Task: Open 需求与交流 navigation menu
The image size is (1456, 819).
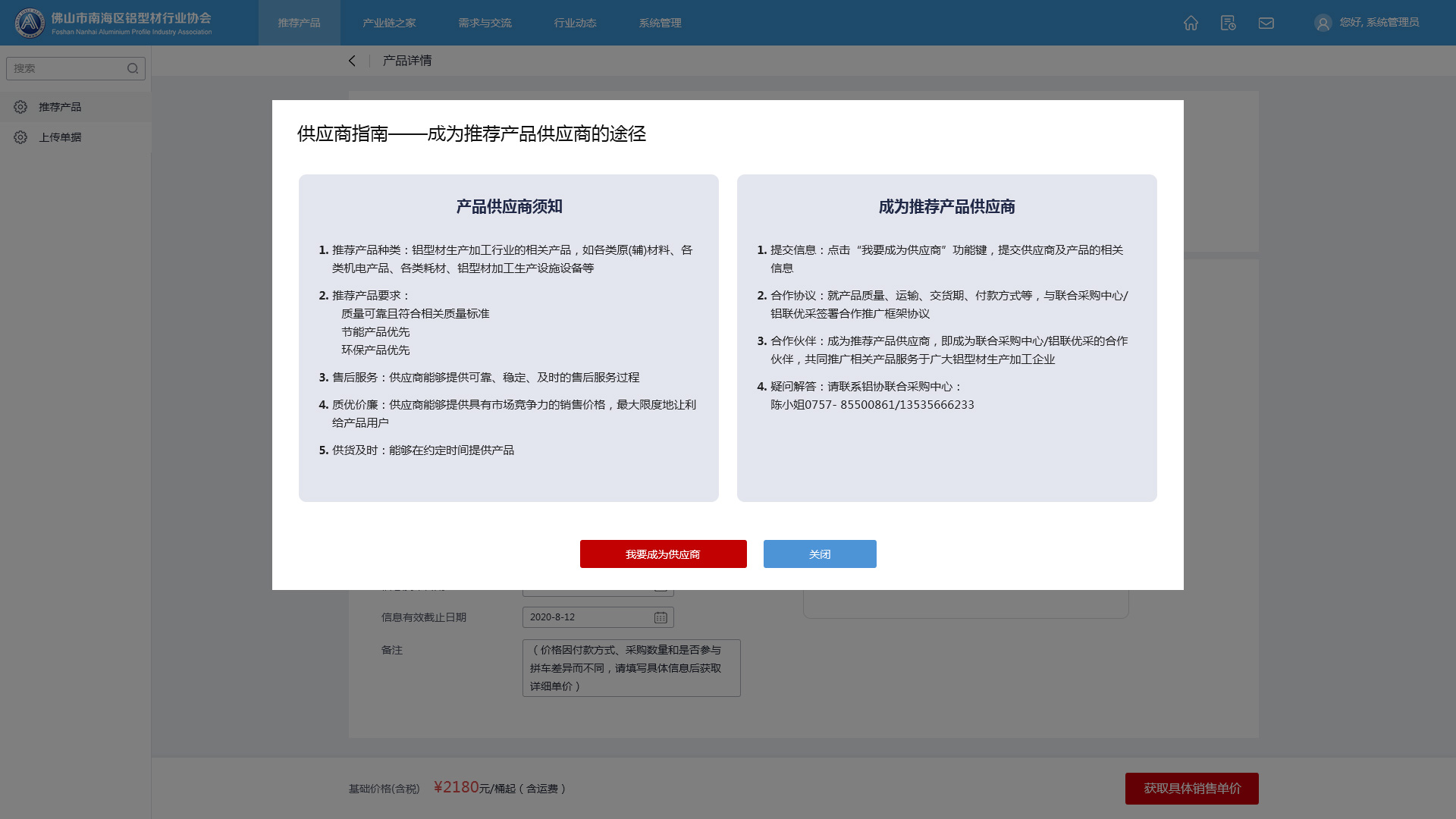Action: click(x=485, y=23)
